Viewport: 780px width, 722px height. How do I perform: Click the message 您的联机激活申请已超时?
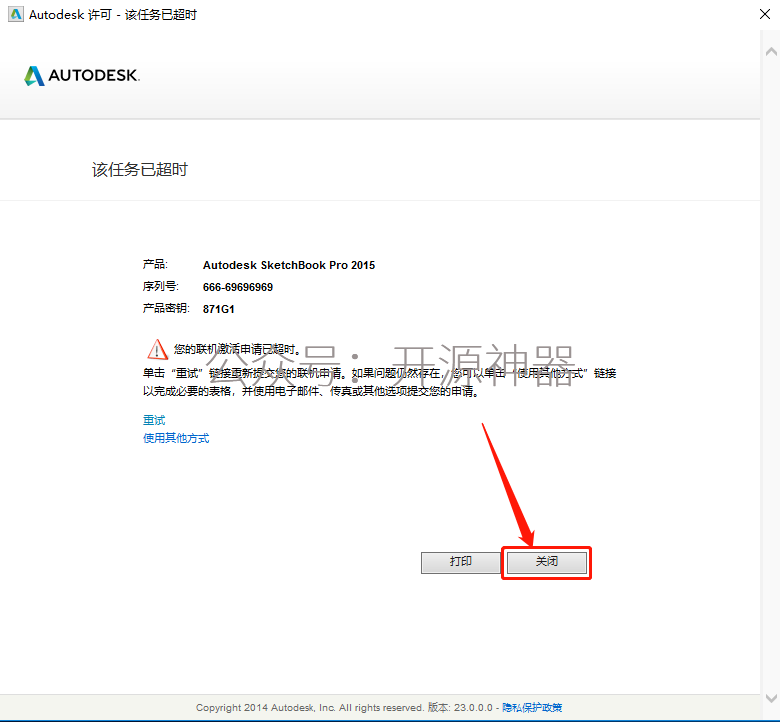[237, 349]
